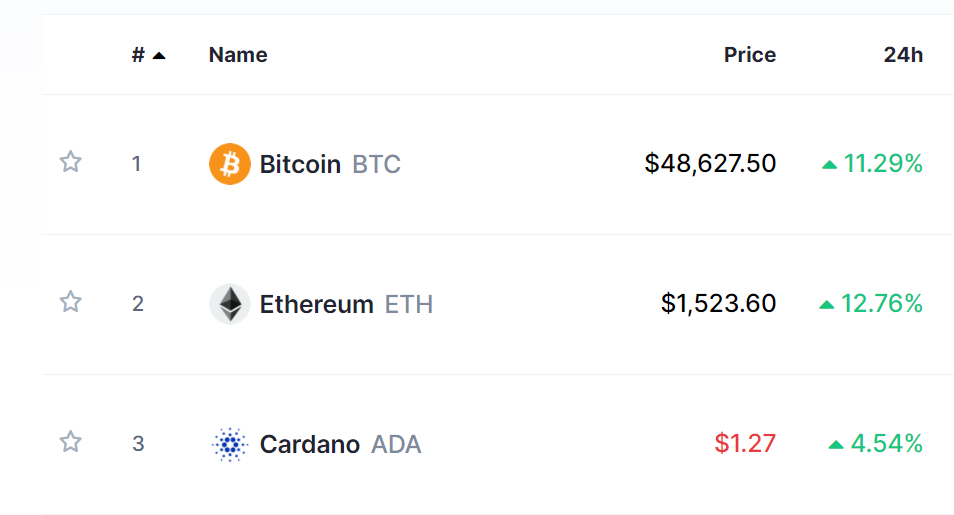954x515 pixels.
Task: Star Bitcoin to add to watchlist
Action: 70,162
